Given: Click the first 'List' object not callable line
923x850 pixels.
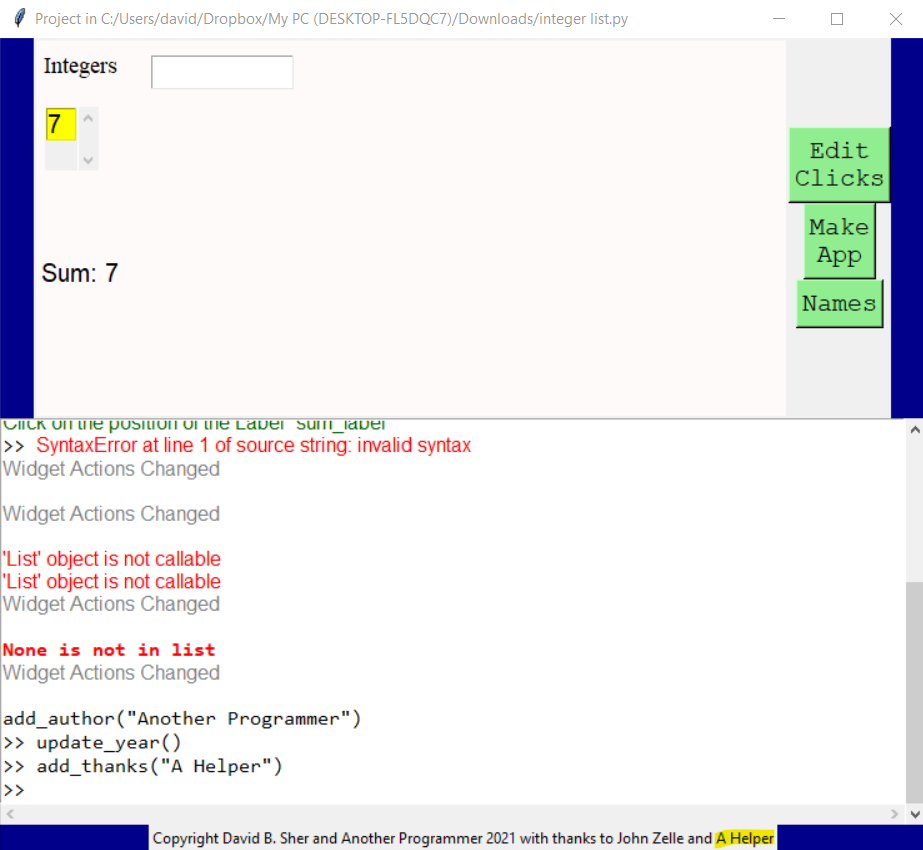Looking at the screenshot, I should click(x=111, y=559).
